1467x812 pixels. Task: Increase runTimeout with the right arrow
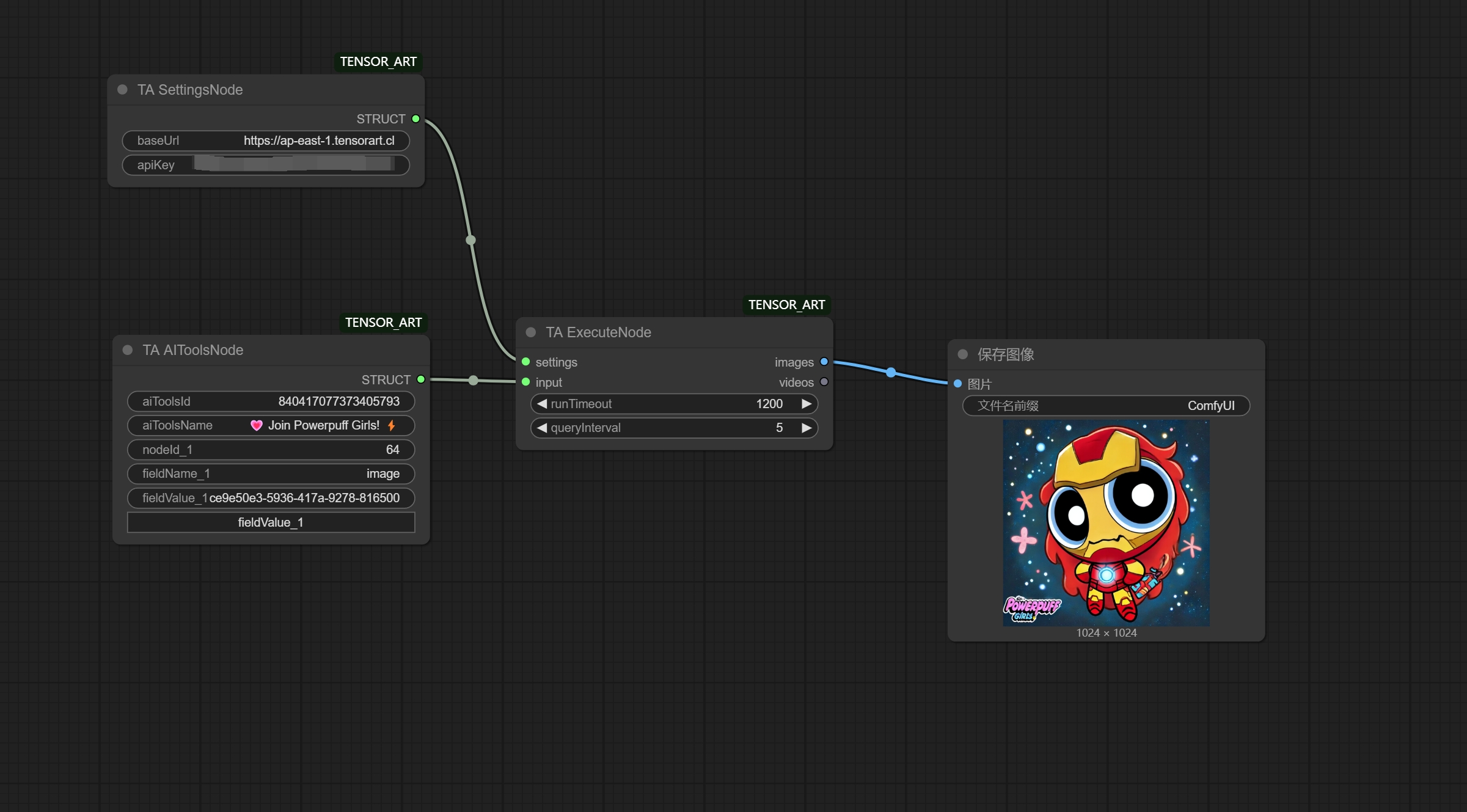click(807, 404)
